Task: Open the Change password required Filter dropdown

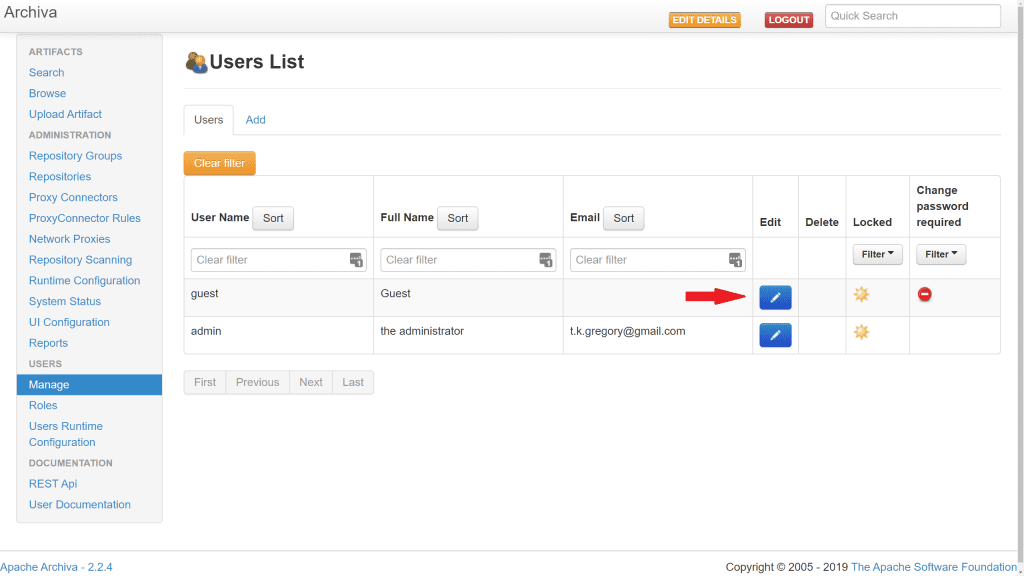Action: tap(941, 255)
